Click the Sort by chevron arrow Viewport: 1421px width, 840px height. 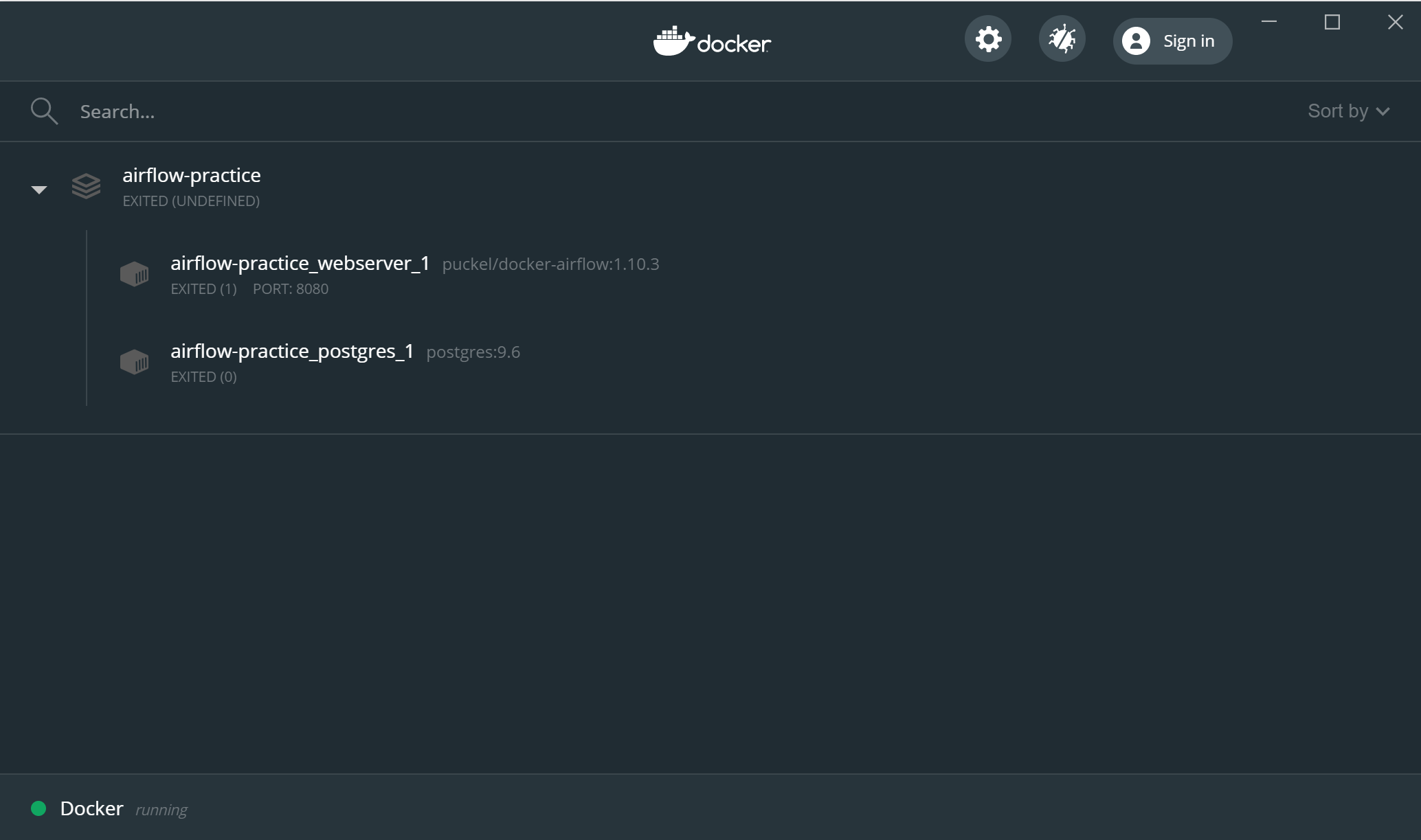pyautogui.click(x=1383, y=112)
